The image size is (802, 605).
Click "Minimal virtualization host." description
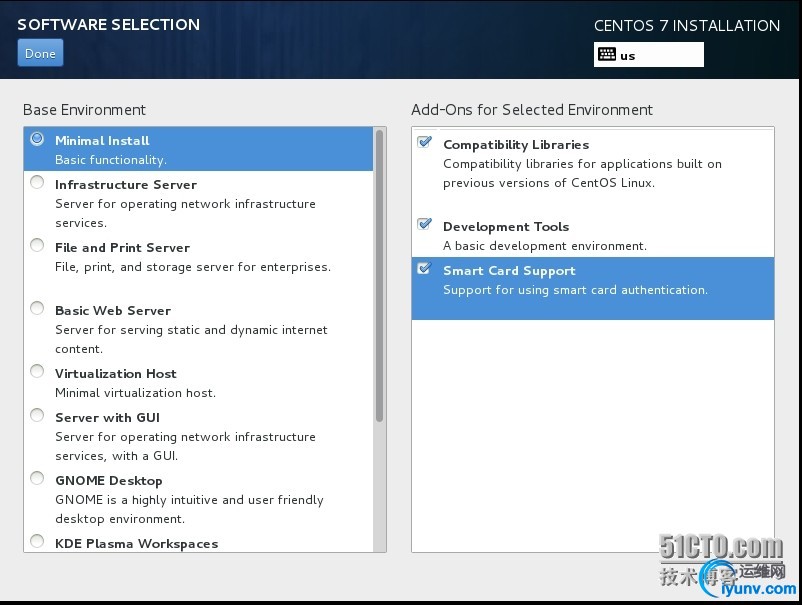[x=136, y=393]
